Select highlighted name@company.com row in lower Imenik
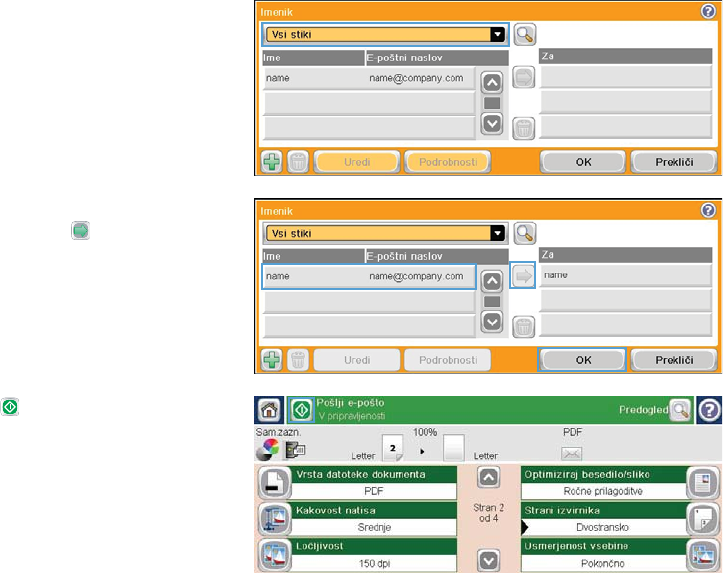The image size is (723, 573). pos(369,277)
